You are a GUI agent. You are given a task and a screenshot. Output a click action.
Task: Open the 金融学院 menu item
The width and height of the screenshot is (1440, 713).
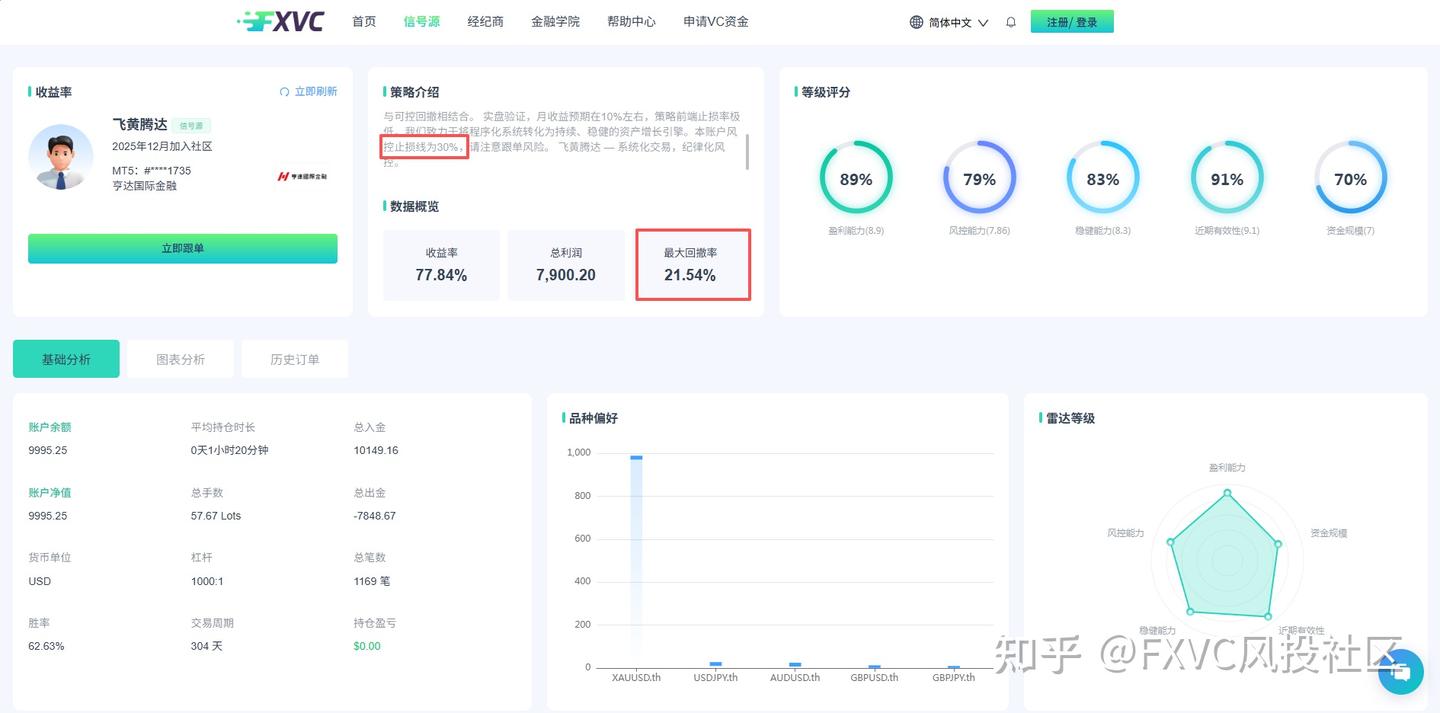(x=556, y=20)
